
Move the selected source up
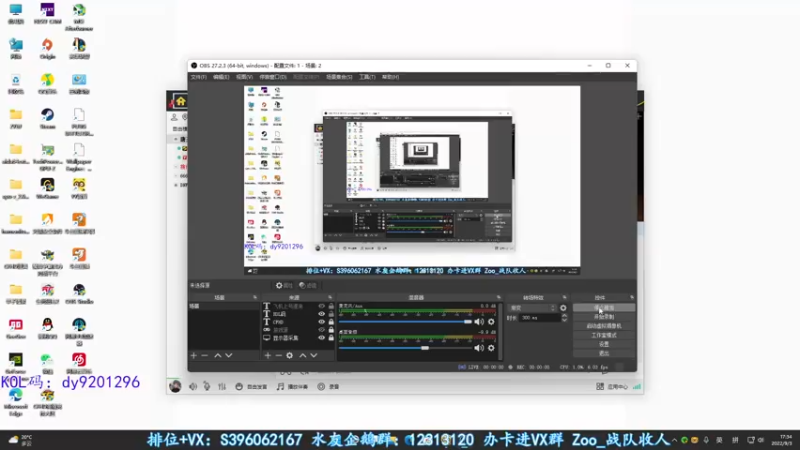pyautogui.click(x=303, y=356)
